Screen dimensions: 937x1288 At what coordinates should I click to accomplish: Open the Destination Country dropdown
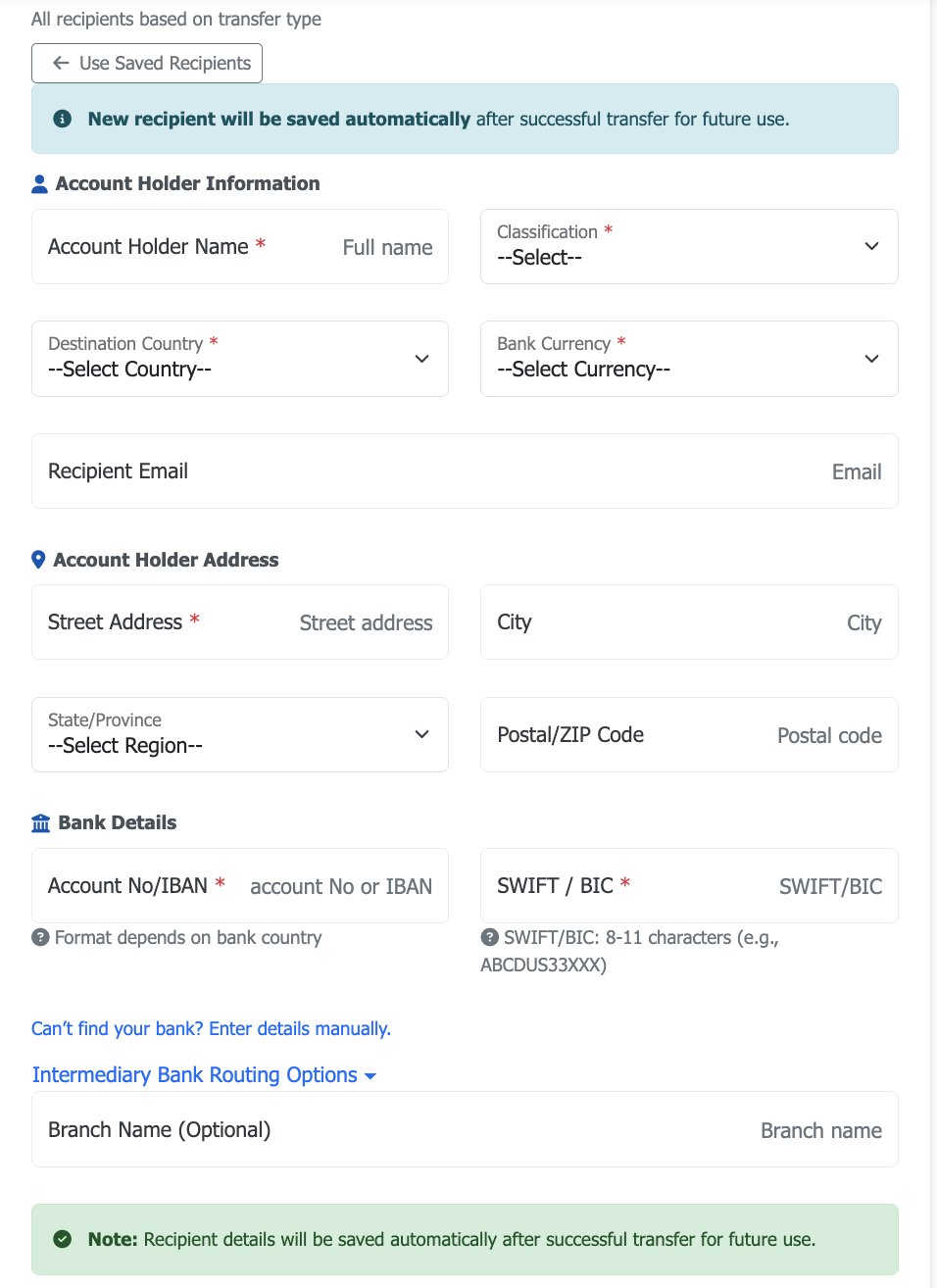click(240, 359)
